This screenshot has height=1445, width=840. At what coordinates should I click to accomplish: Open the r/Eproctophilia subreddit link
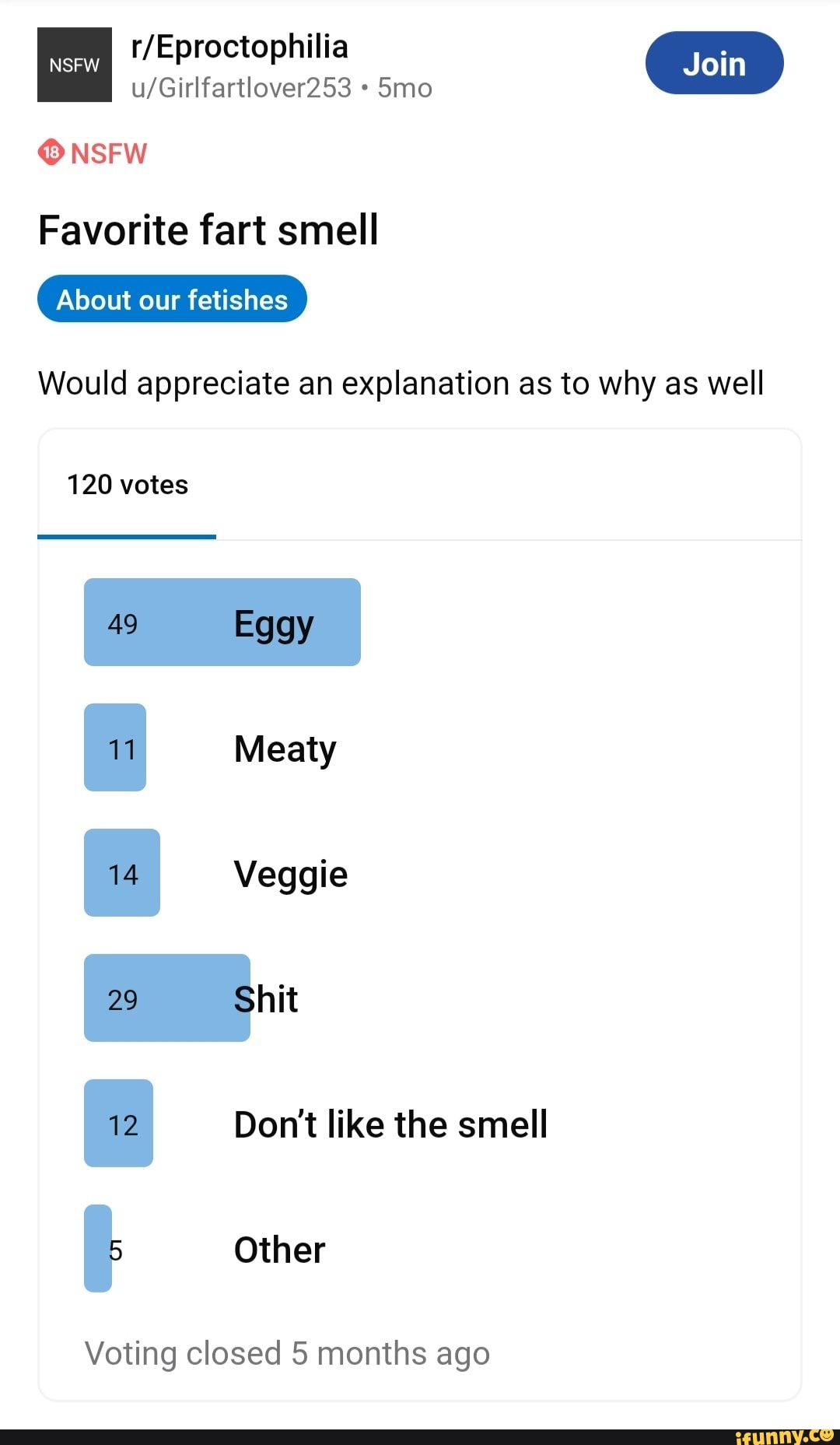click(x=240, y=47)
